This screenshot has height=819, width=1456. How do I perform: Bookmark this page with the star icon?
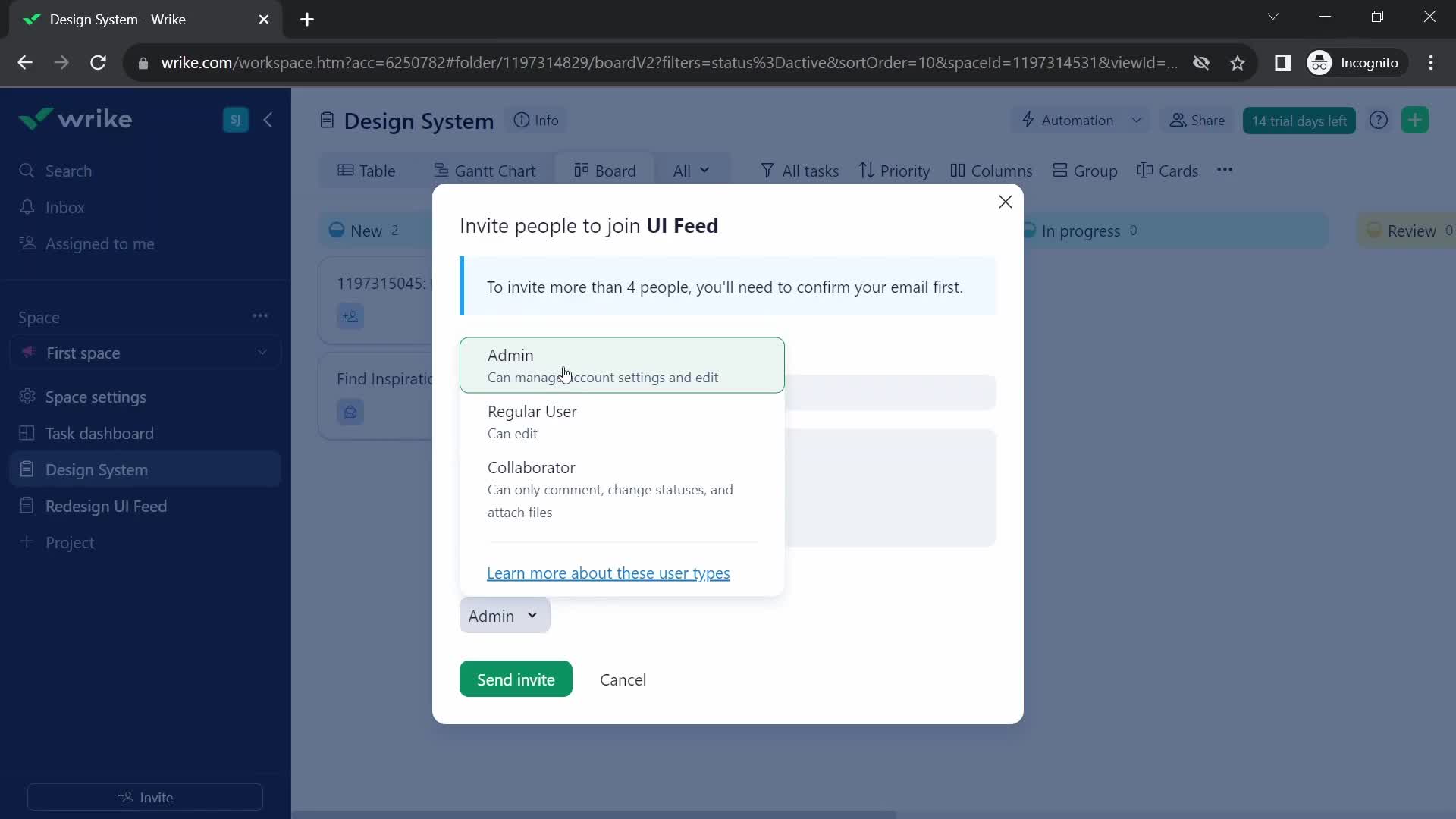[1238, 63]
